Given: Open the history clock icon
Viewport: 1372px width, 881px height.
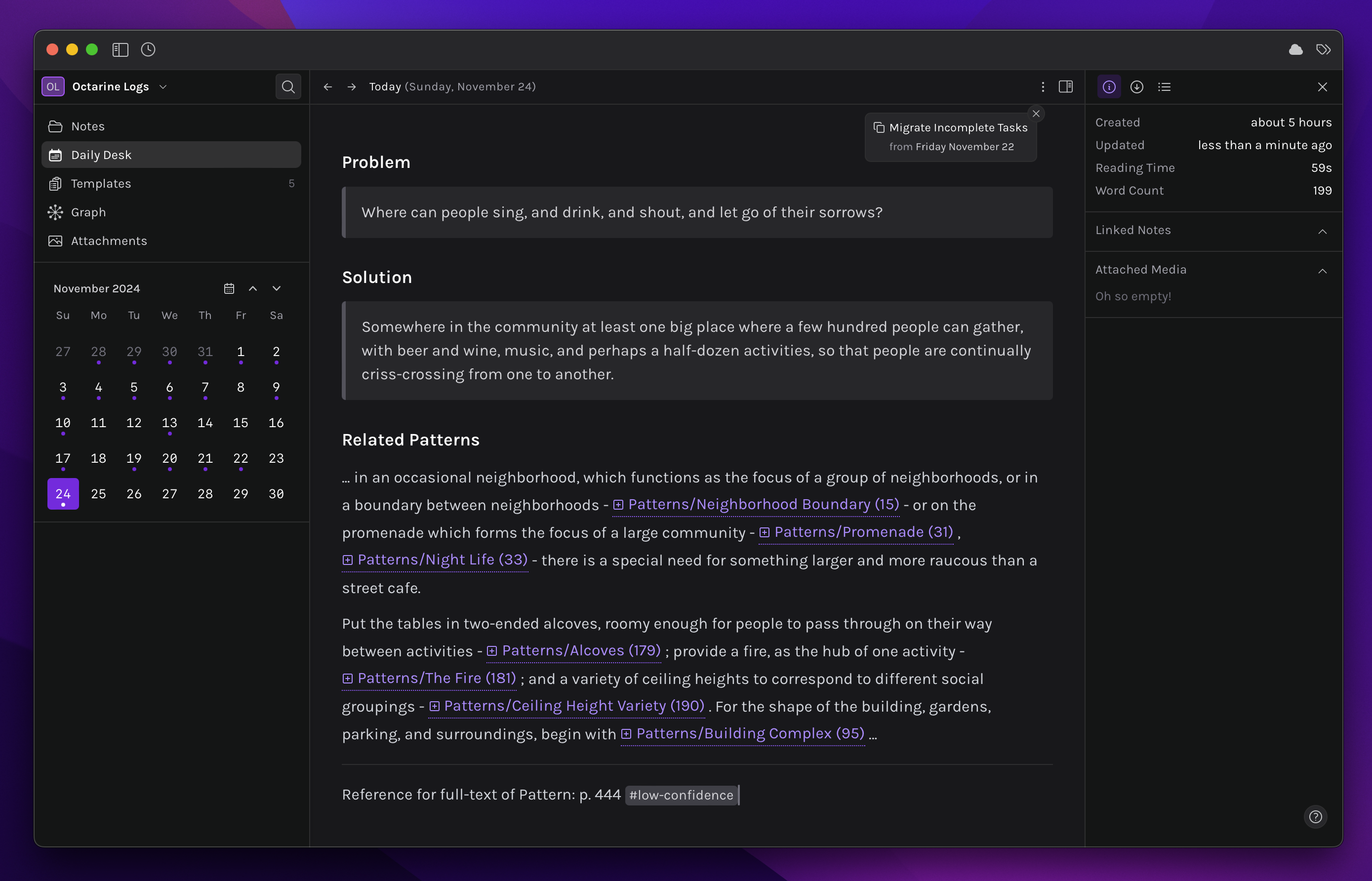Looking at the screenshot, I should 148,50.
